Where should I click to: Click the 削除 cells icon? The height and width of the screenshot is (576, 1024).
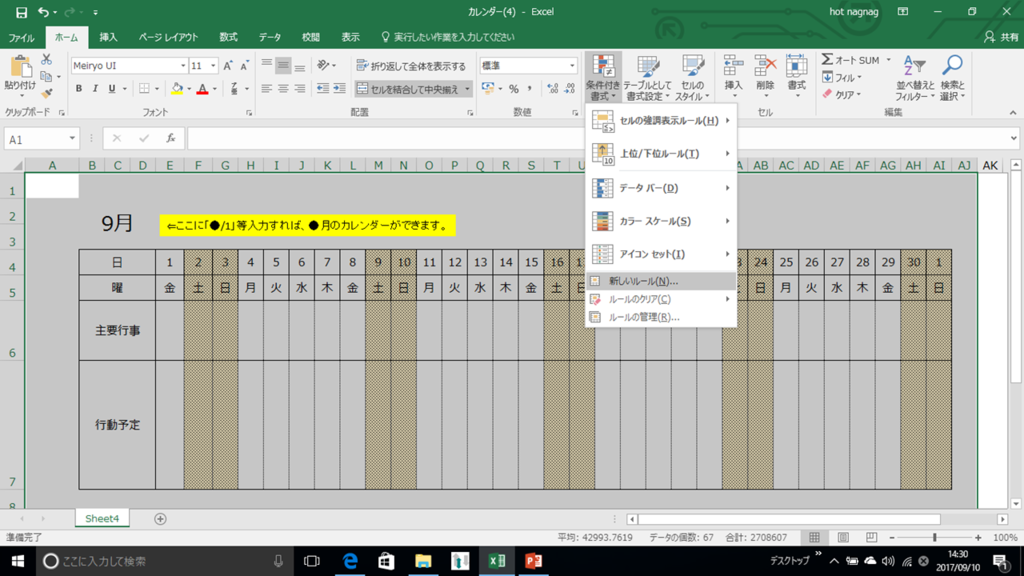click(765, 67)
